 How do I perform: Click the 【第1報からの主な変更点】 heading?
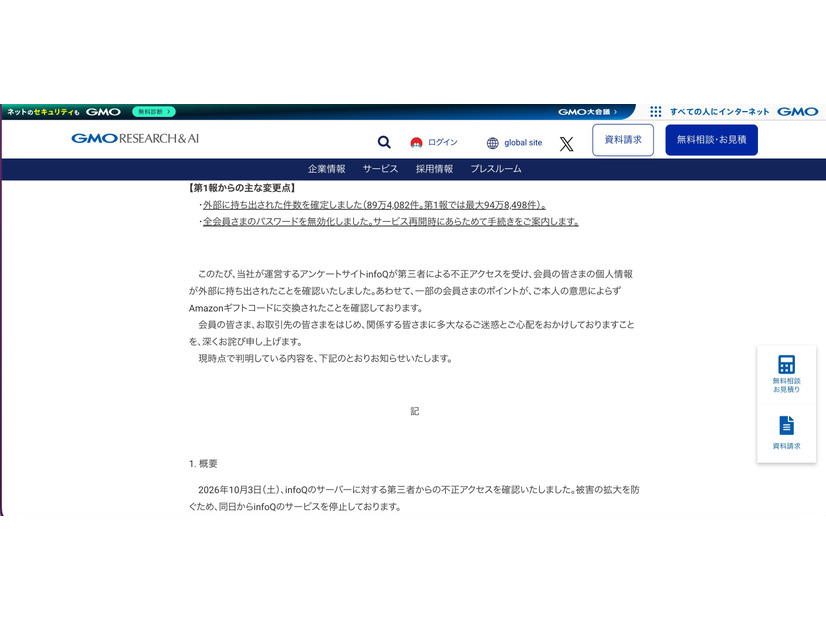click(x=242, y=188)
